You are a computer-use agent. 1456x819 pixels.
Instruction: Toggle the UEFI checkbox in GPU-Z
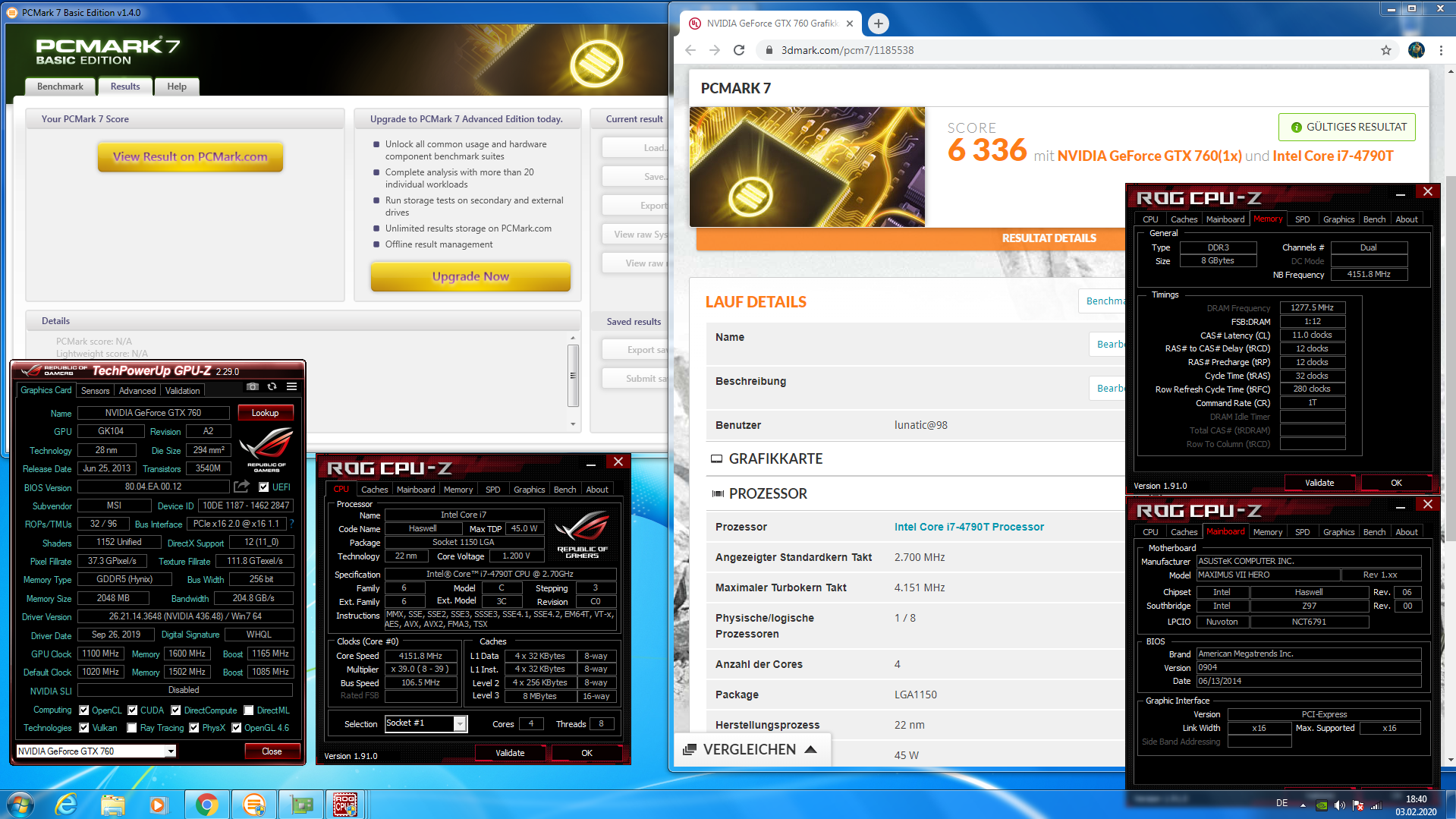tap(264, 487)
